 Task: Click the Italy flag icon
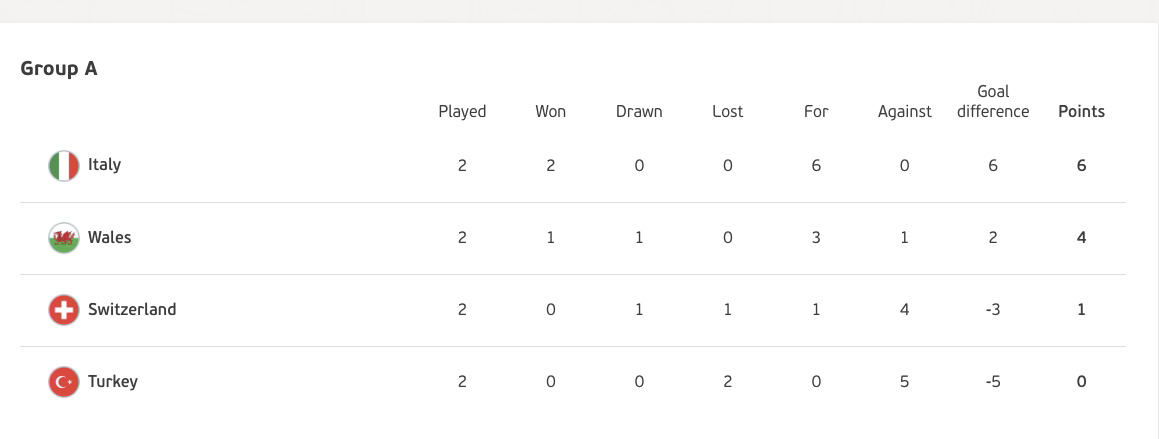64,166
